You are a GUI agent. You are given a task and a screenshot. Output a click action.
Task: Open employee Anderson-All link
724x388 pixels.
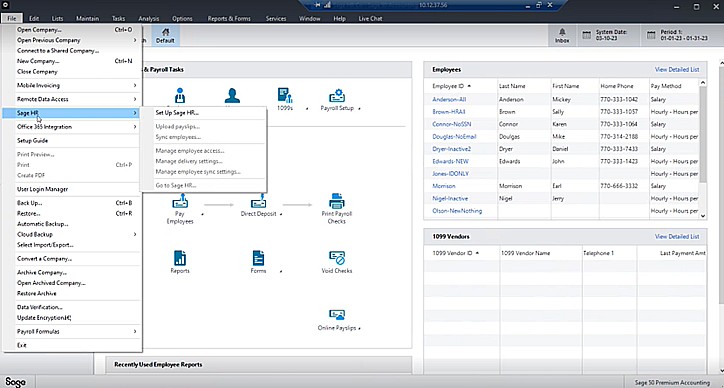449,99
